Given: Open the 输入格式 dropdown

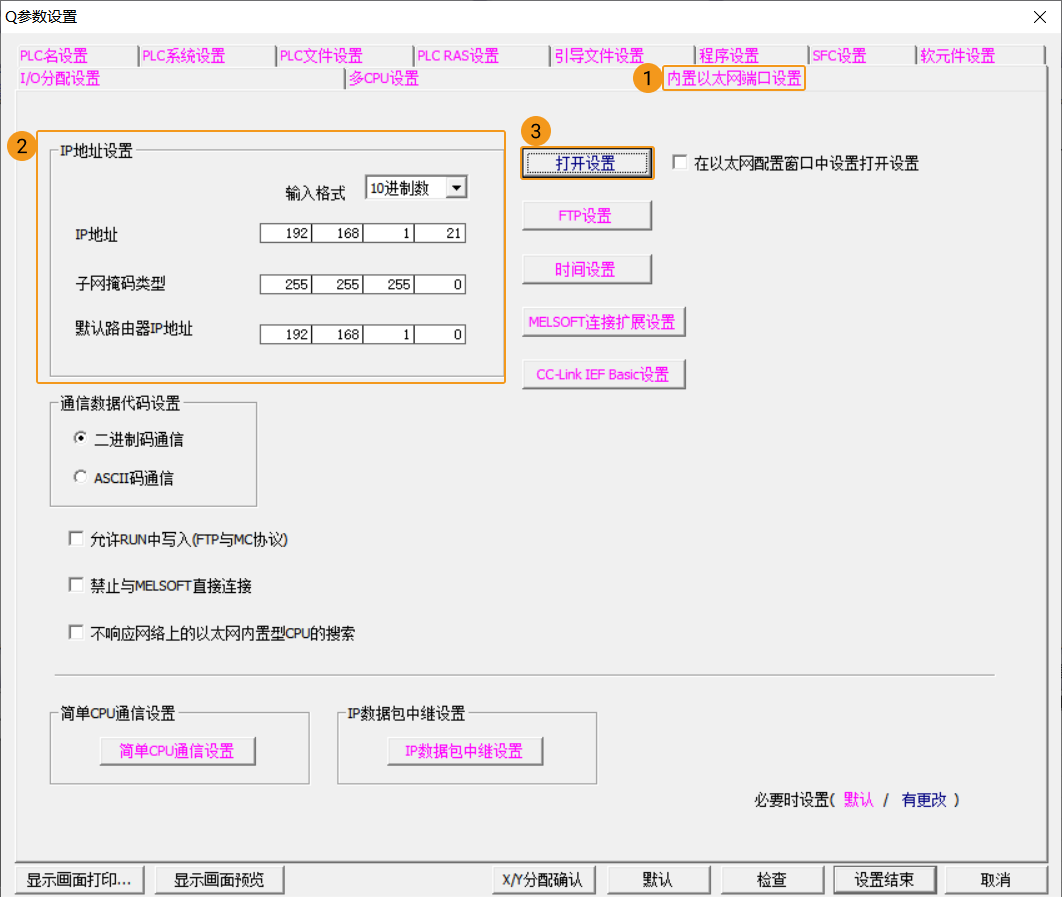Looking at the screenshot, I should click(455, 187).
